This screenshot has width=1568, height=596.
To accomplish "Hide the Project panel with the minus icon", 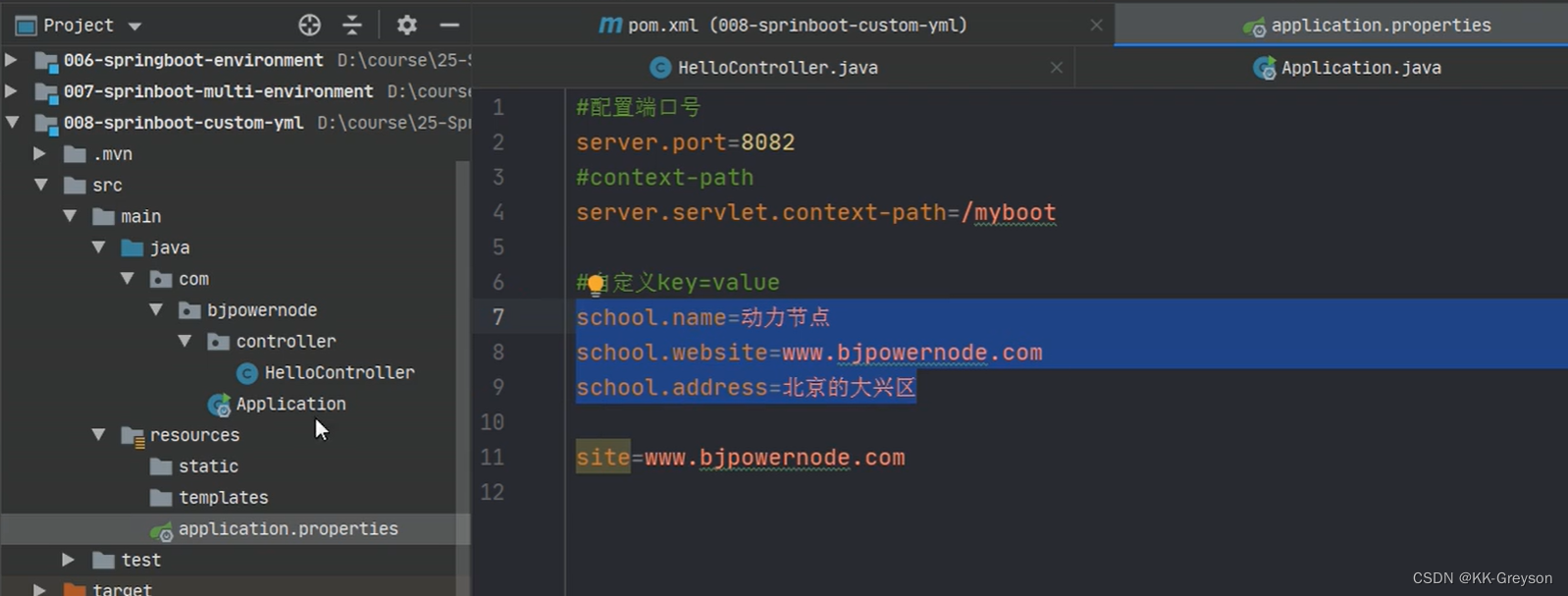I will pos(449,25).
